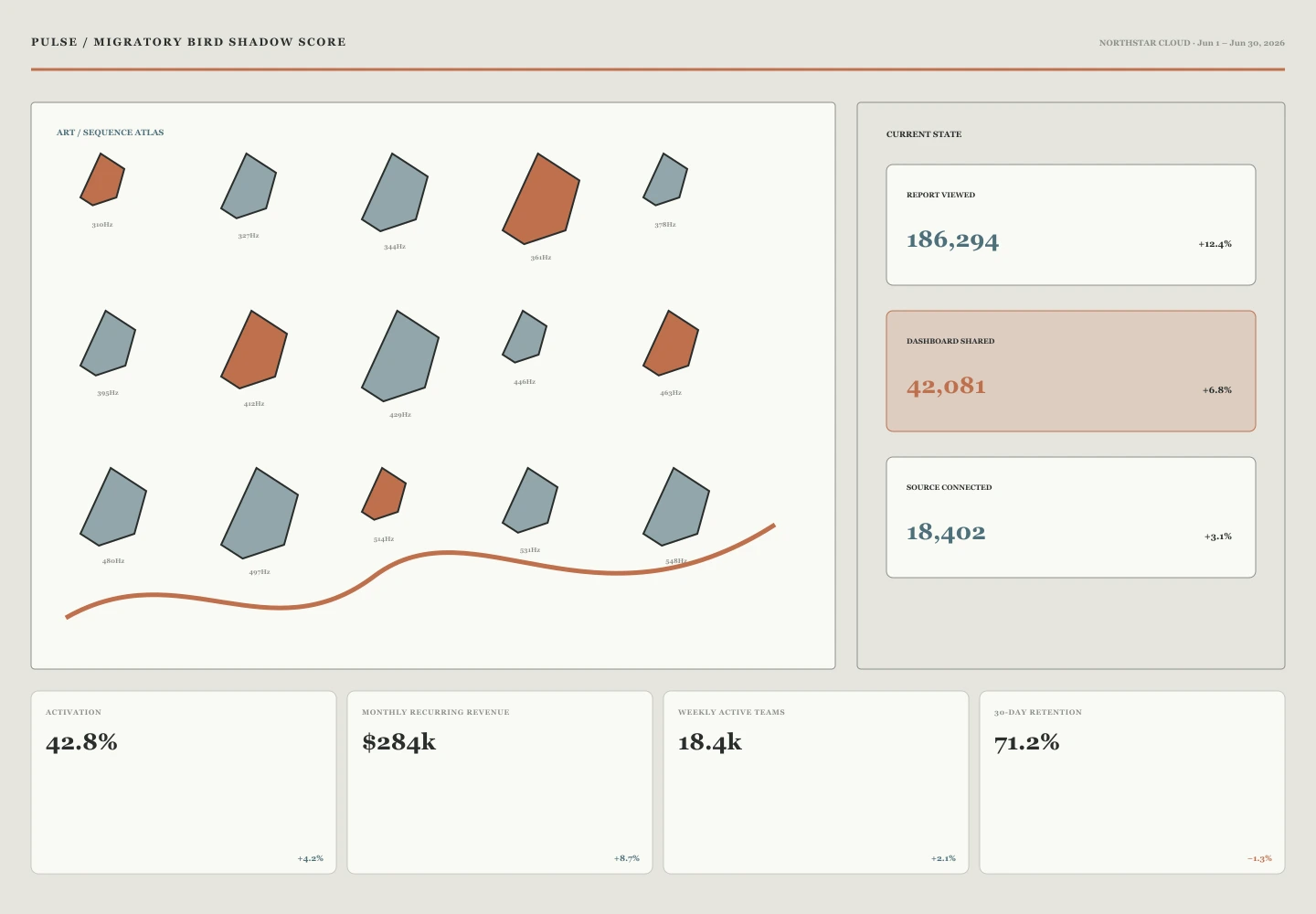Open the 30-Day Retention card

pyautogui.click(x=1132, y=782)
